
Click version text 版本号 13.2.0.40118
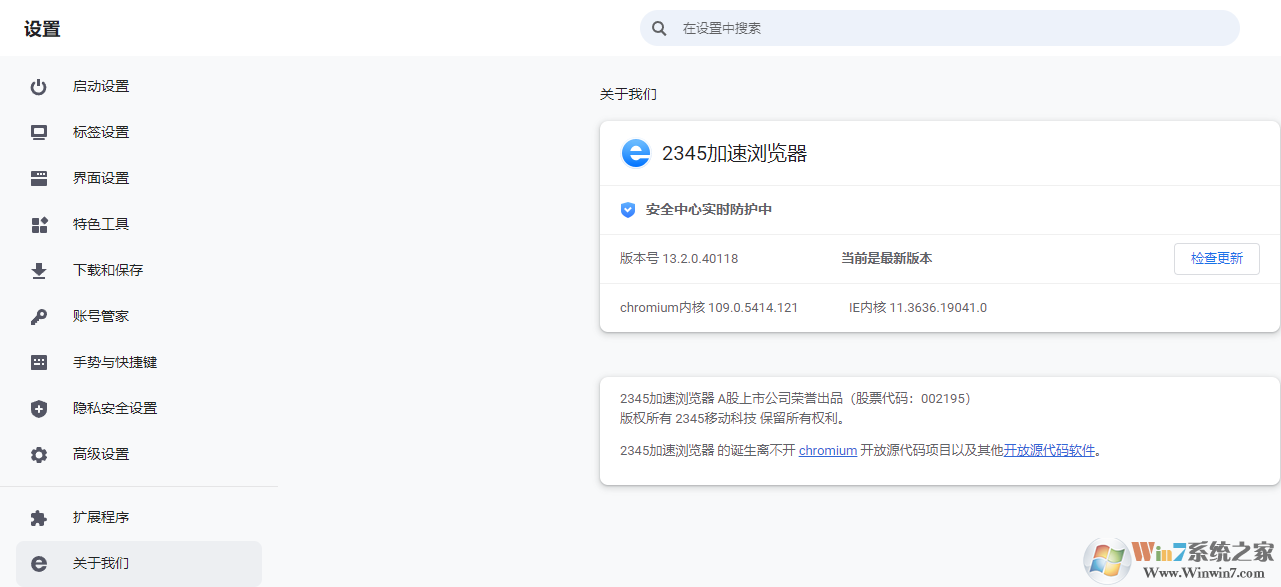[679, 259]
